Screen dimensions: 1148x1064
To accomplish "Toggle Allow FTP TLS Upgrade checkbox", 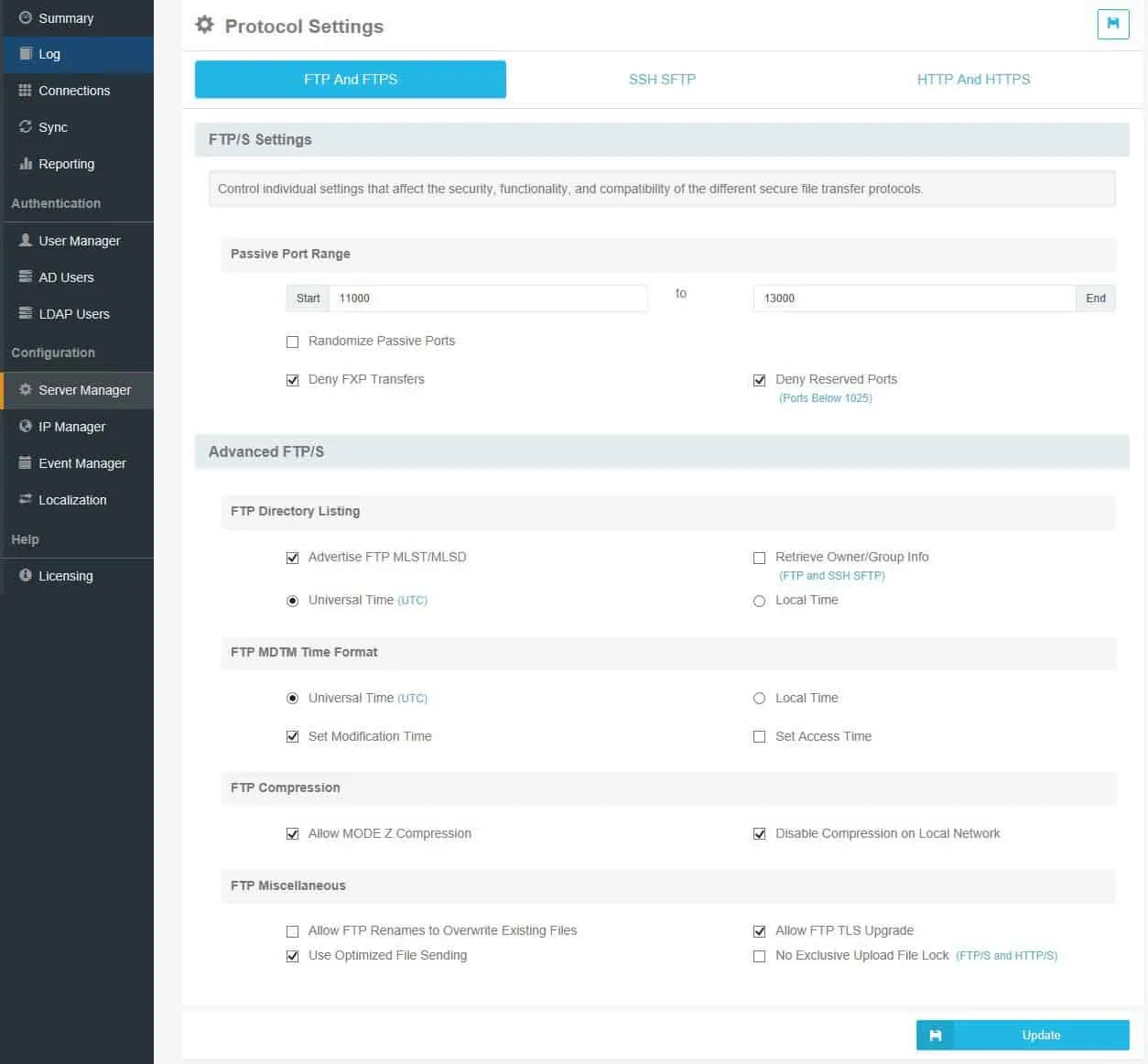I will [760, 931].
